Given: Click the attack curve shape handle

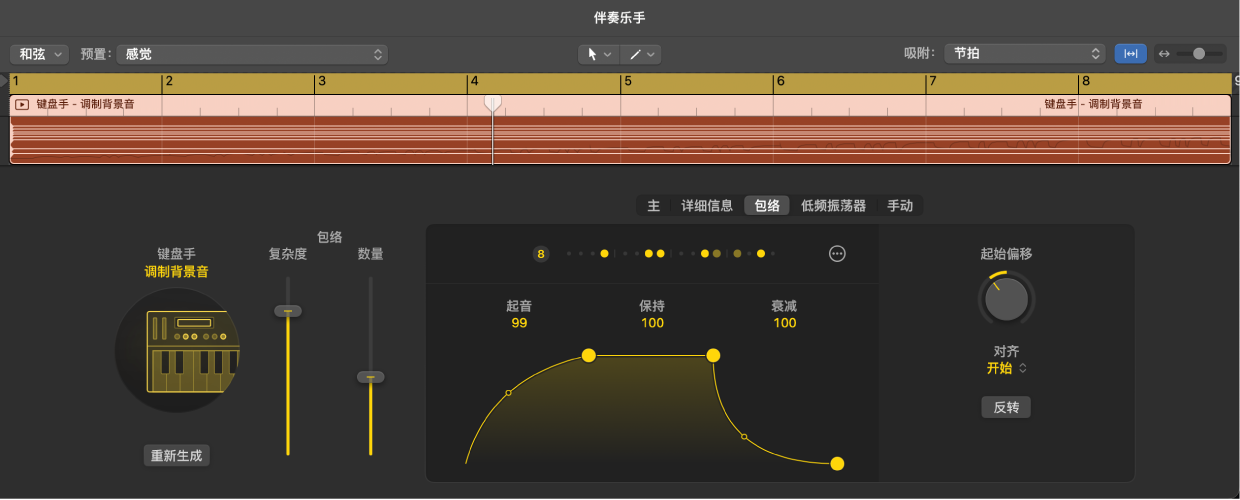Looking at the screenshot, I should click(508, 393).
